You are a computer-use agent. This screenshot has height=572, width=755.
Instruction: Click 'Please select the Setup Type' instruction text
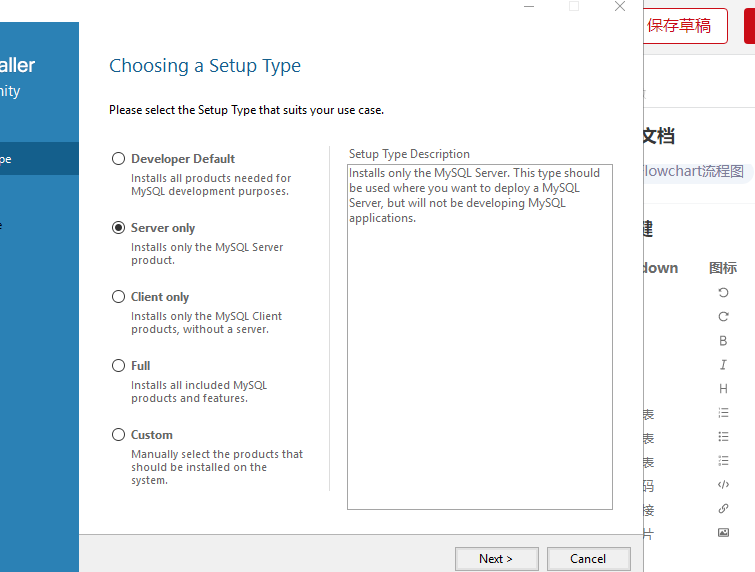(247, 110)
